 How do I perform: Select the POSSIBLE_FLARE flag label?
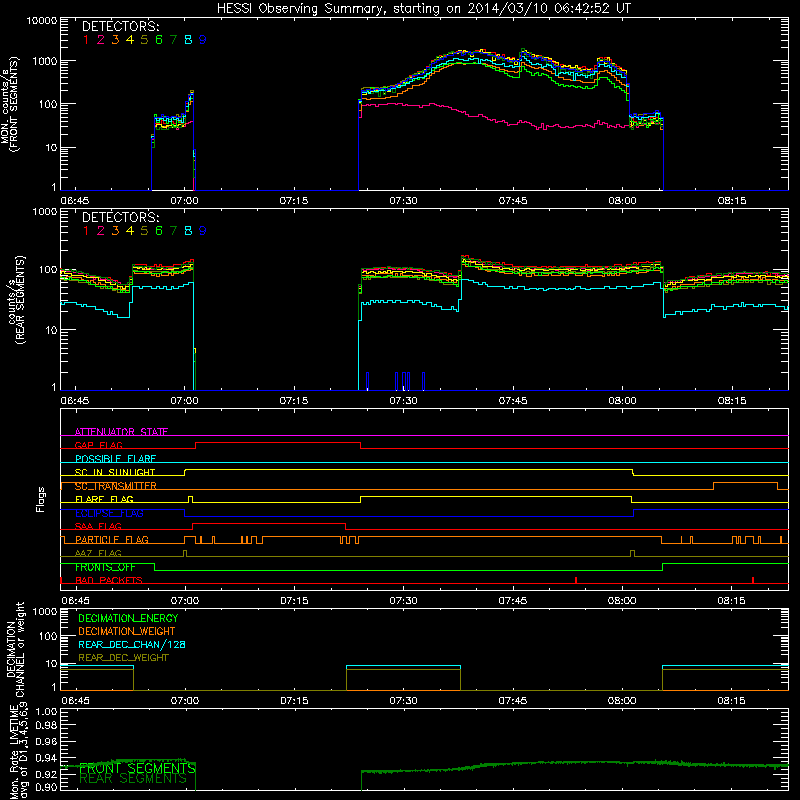[x=115, y=459]
